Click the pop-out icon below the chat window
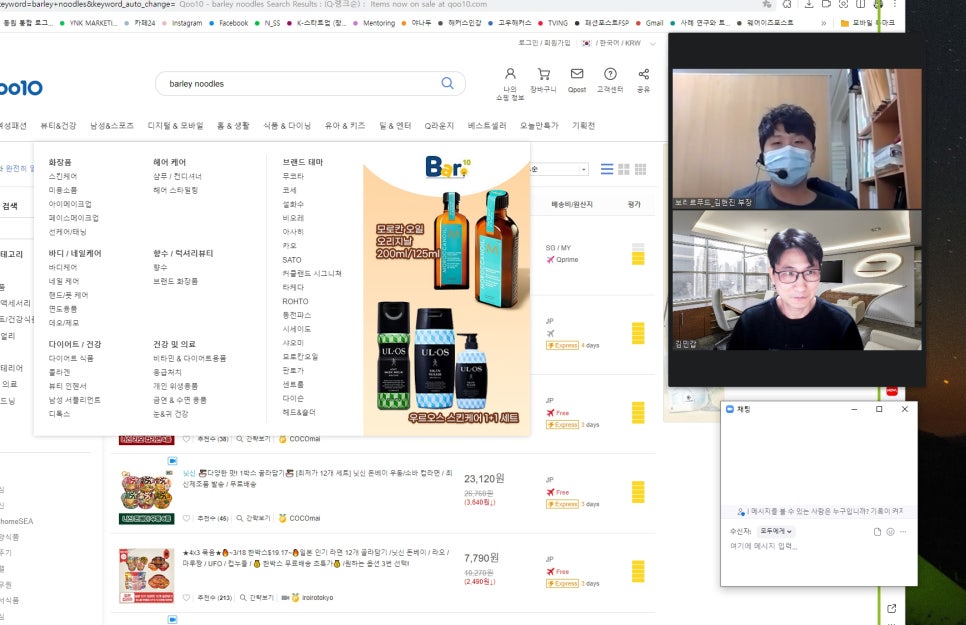966x625 pixels. pos(891,608)
